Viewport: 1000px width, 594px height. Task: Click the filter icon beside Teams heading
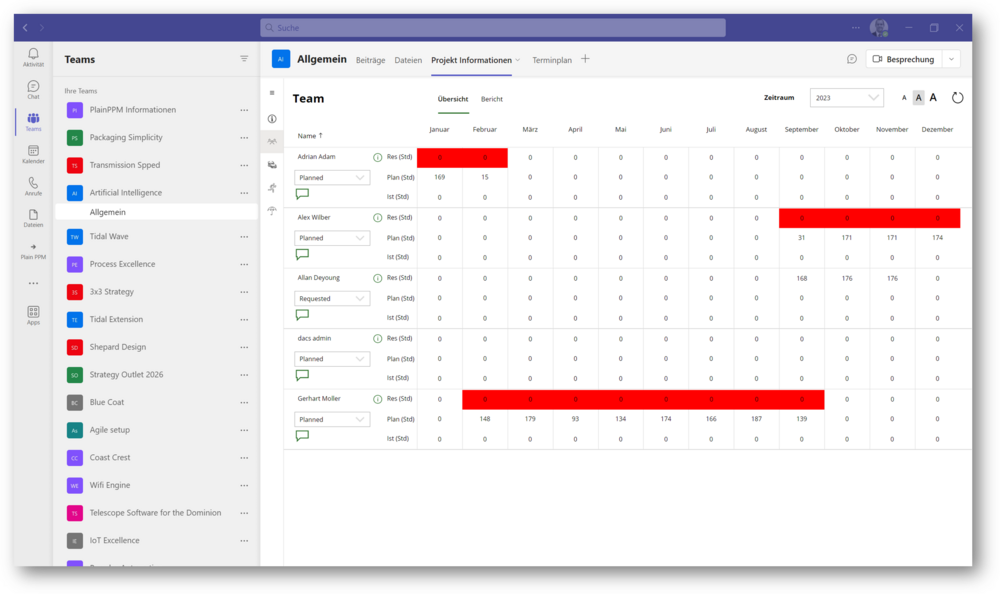click(x=244, y=59)
